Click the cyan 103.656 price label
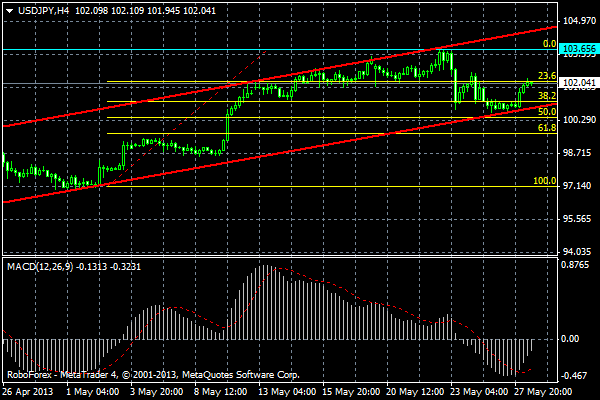Image resolution: width=600 pixels, height=400 pixels. [x=579, y=49]
